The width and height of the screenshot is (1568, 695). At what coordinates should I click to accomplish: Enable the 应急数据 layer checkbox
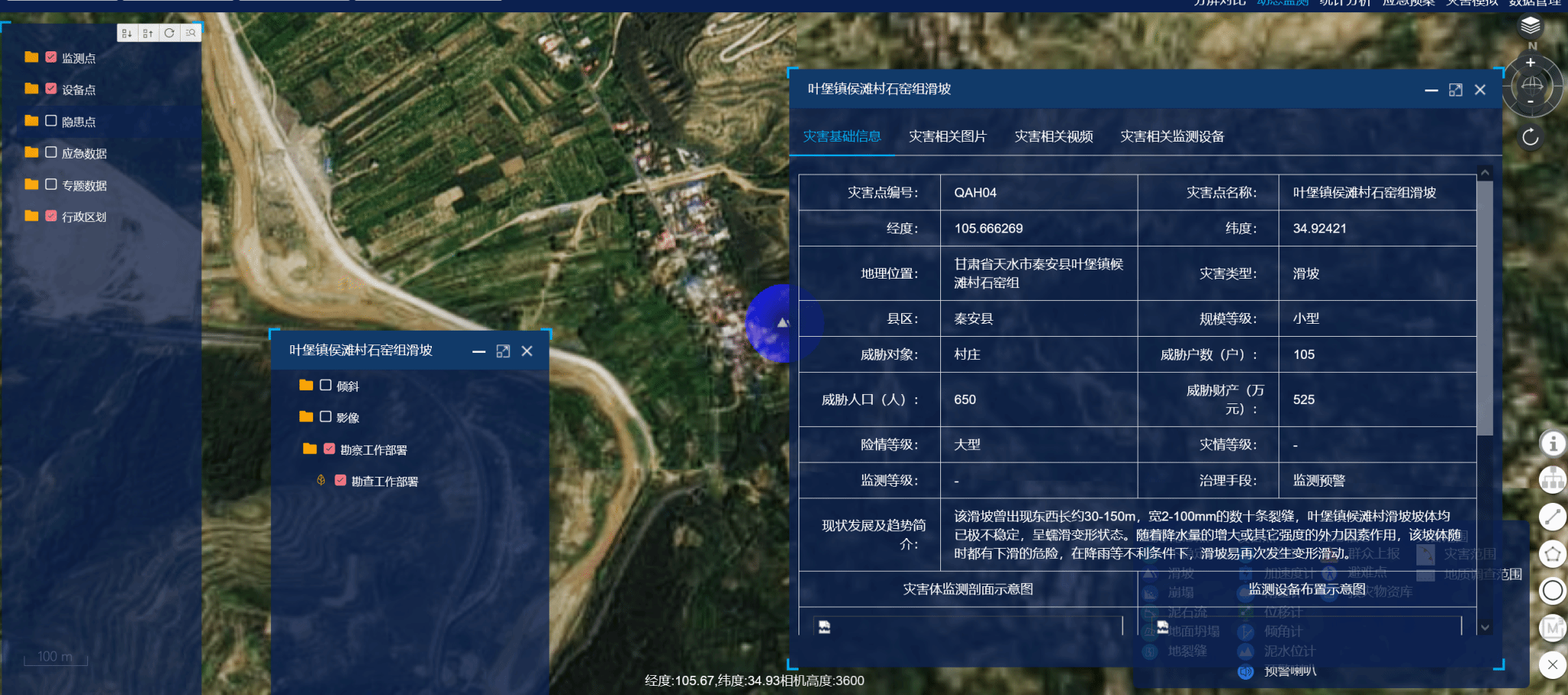tap(51, 152)
